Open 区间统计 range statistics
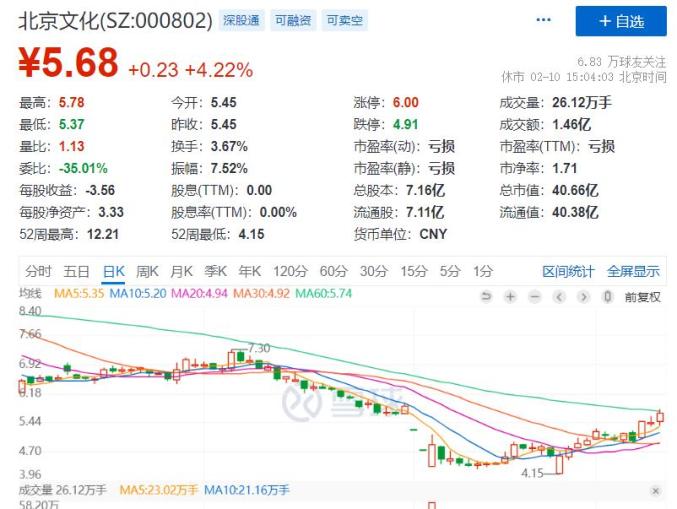Viewport: 677px width, 509px height. (x=568, y=272)
